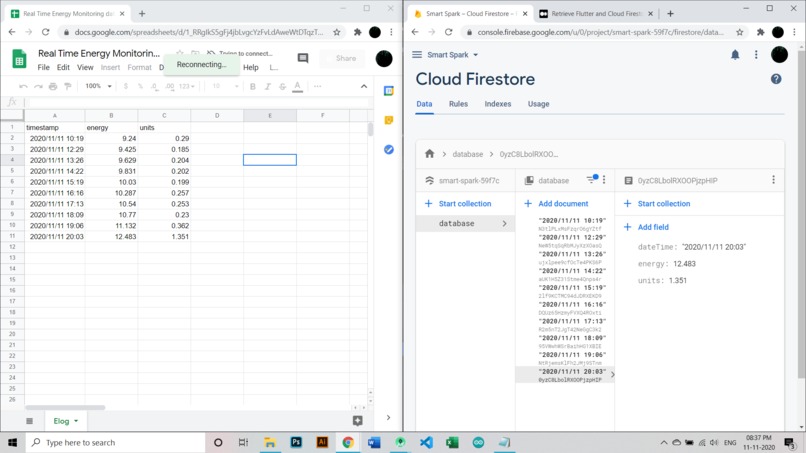
Task: Click Start collection under smart-spark-59f7c
Action: [x=458, y=204]
